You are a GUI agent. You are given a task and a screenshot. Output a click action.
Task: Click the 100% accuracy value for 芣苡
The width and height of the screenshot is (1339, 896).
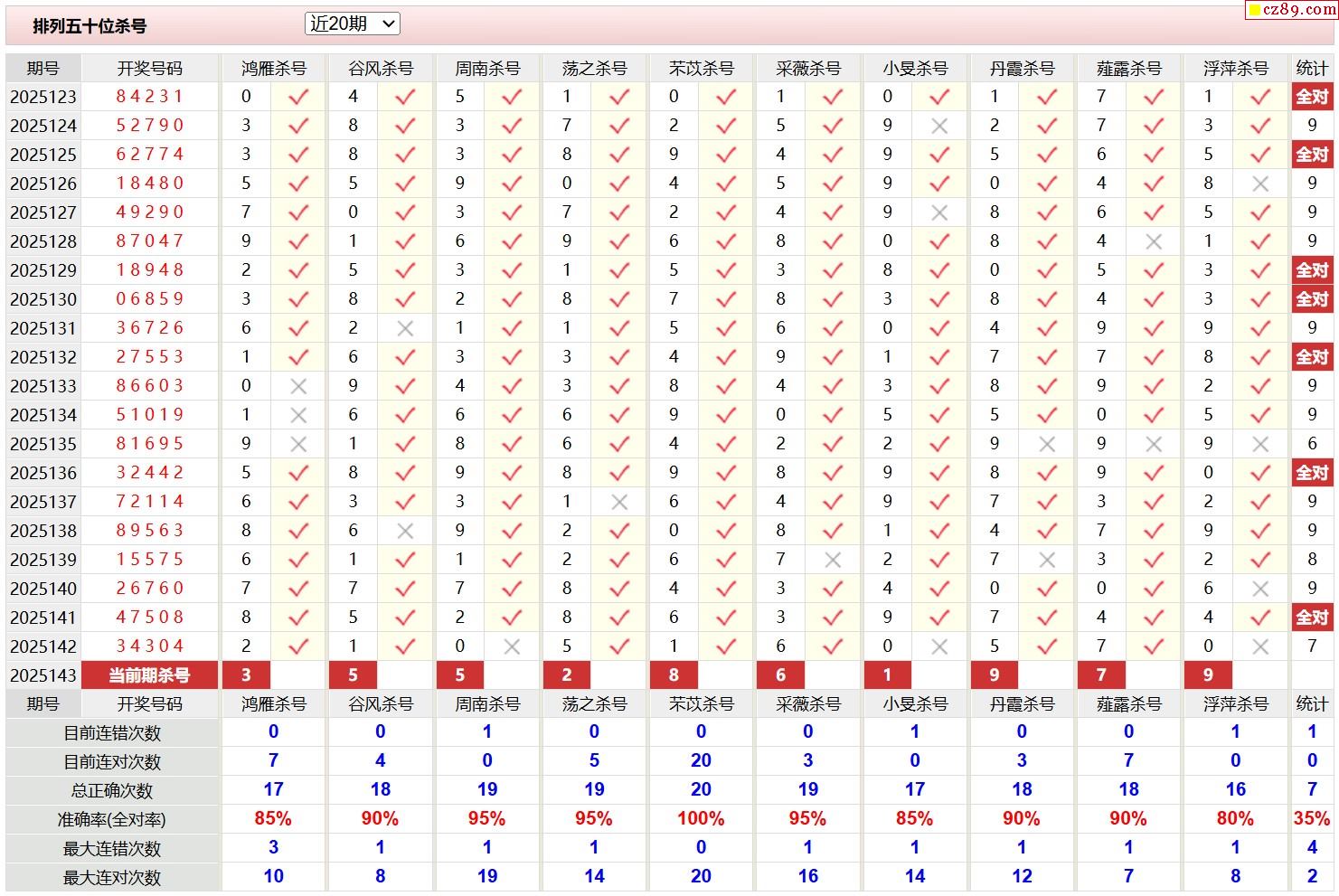tap(701, 819)
